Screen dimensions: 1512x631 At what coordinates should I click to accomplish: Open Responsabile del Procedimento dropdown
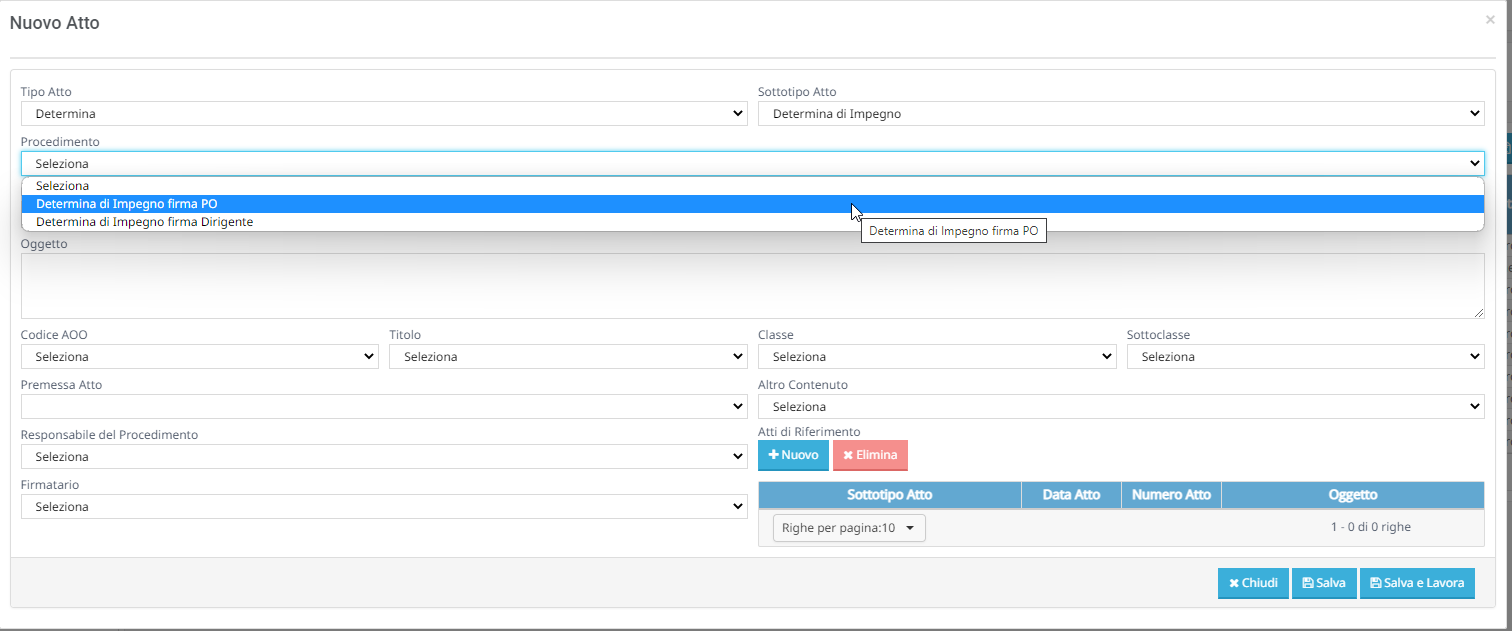384,457
